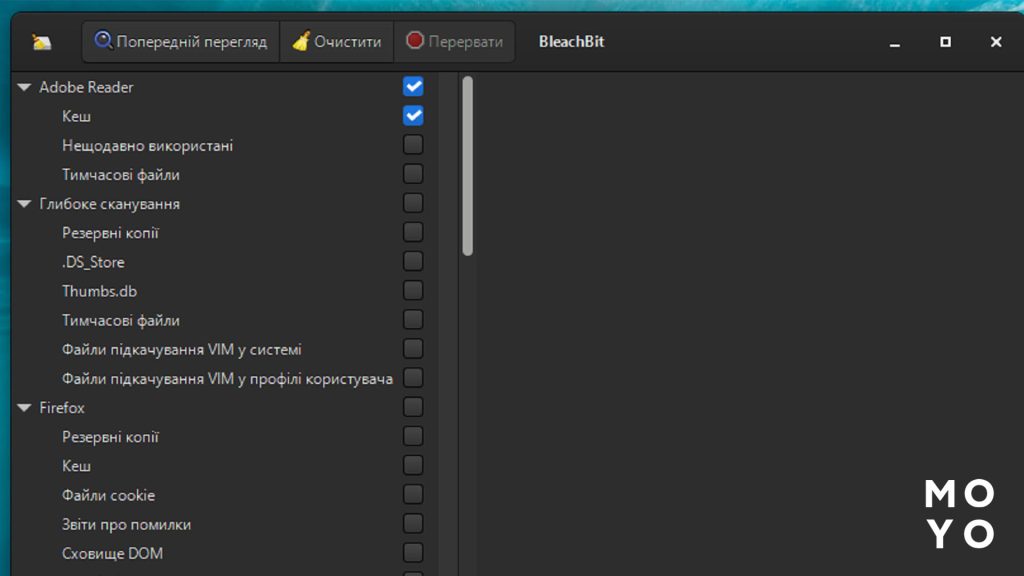The image size is (1024, 576).
Task: Close the BleachBit window
Action: (x=996, y=42)
